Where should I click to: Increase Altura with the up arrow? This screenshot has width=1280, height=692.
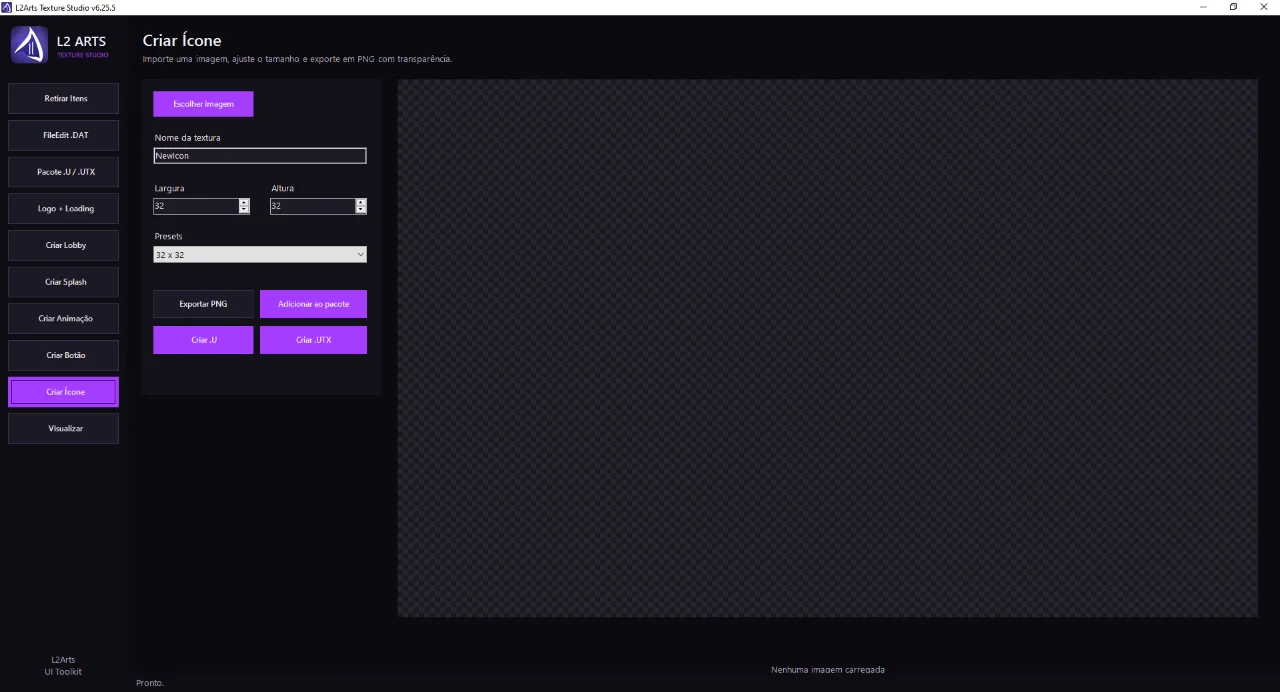pos(361,203)
